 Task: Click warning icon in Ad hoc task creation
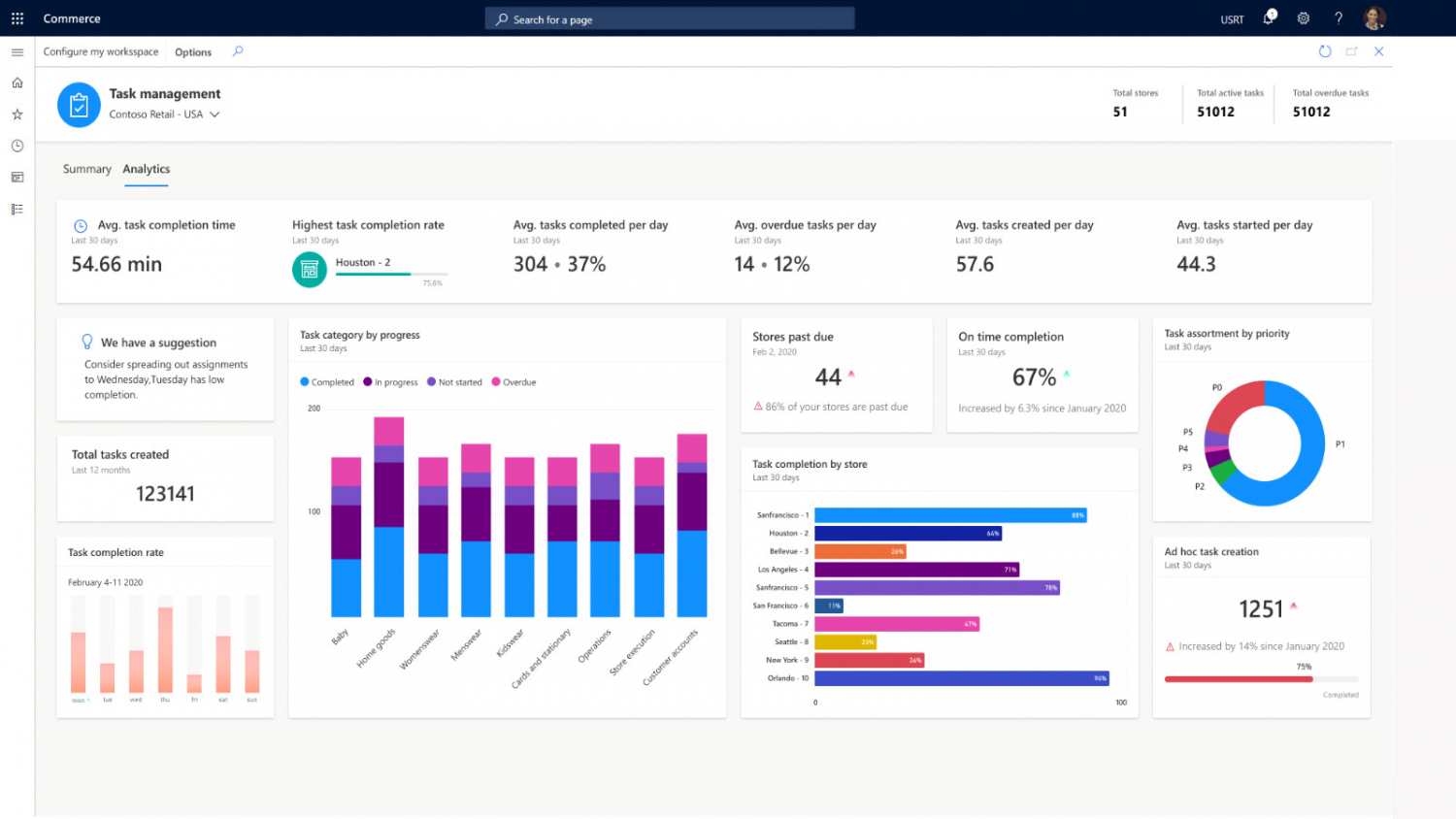1170,646
